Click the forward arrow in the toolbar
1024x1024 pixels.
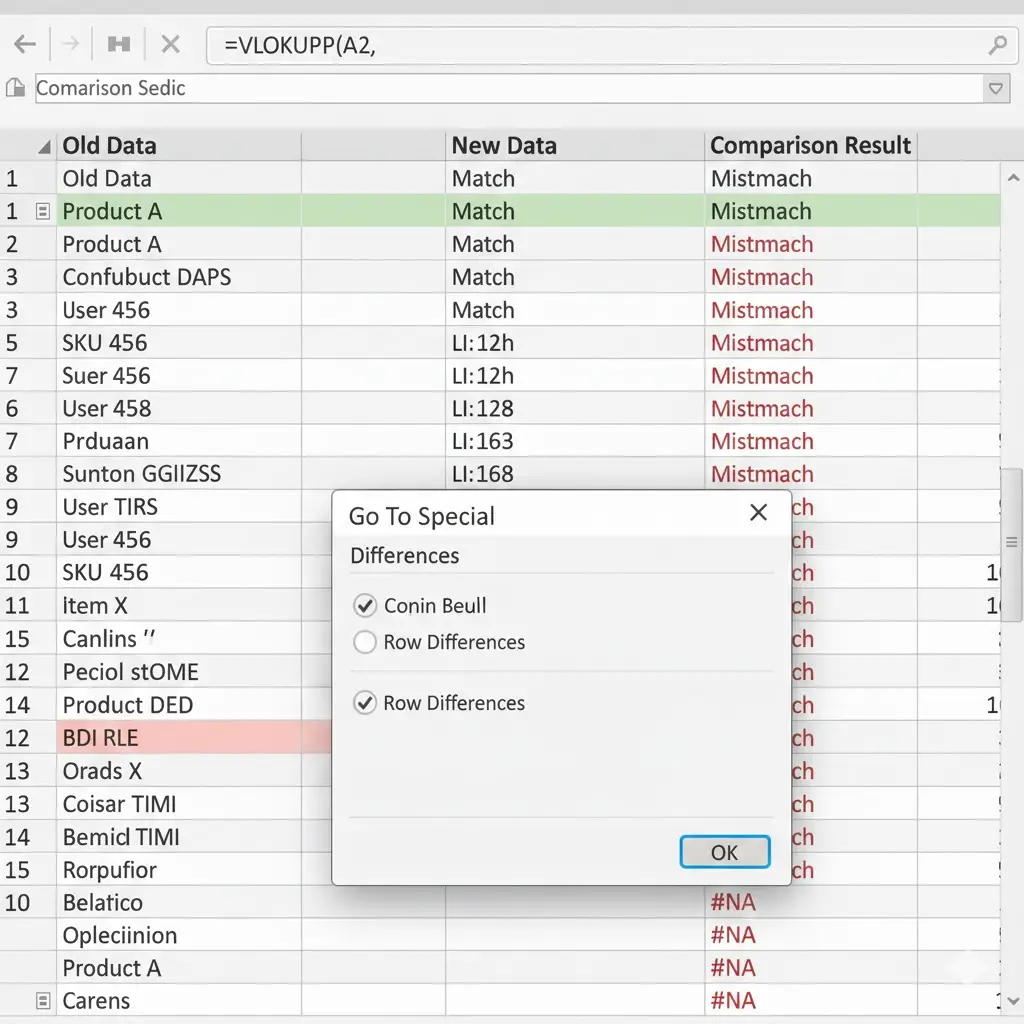(70, 45)
